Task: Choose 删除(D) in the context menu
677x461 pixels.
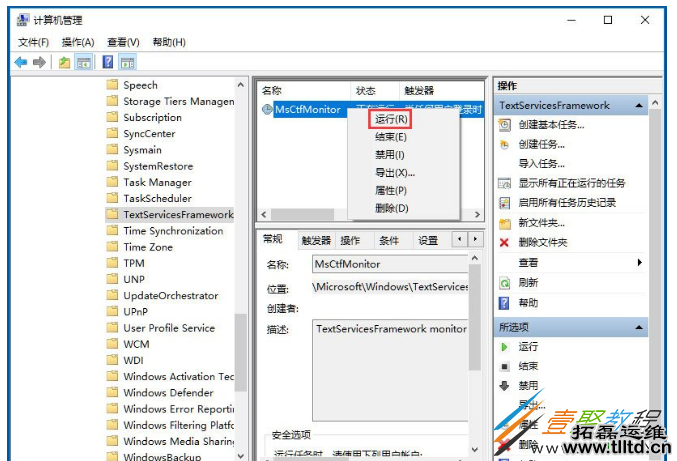Action: click(391, 208)
